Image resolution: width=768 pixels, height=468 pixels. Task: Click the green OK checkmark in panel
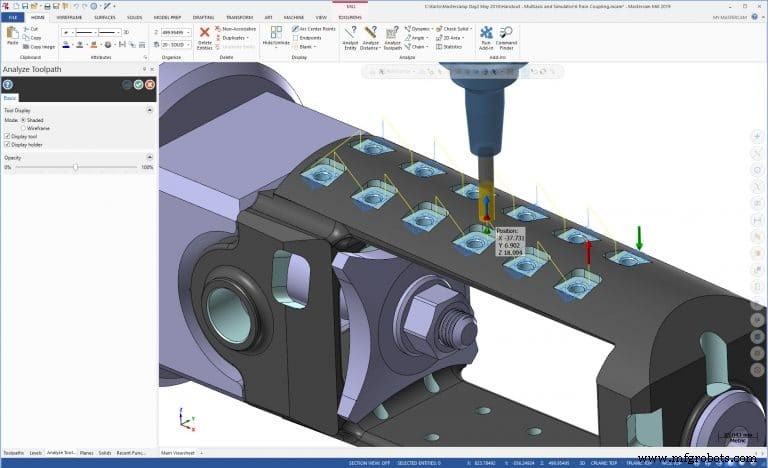coord(139,85)
